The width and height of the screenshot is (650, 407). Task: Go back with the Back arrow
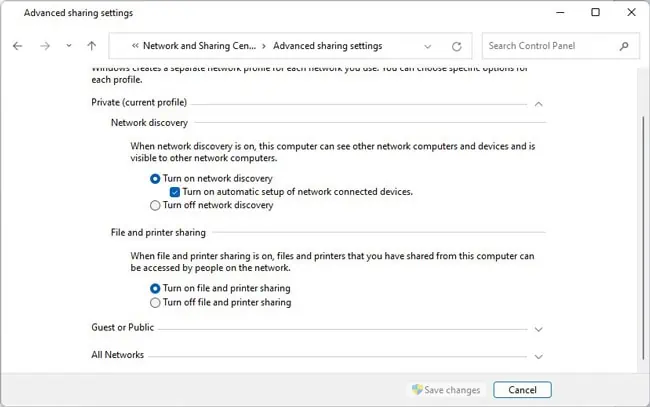18,46
